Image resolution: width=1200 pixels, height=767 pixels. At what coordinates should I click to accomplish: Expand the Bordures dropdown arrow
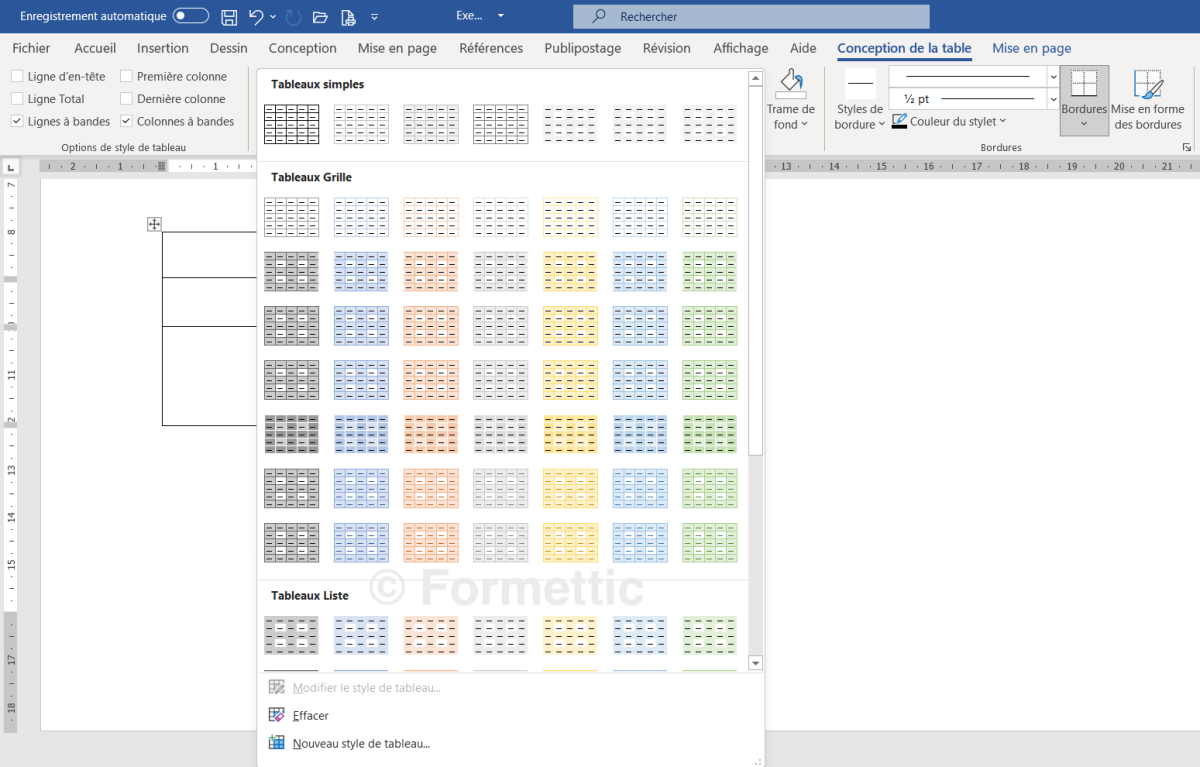(x=1084, y=124)
